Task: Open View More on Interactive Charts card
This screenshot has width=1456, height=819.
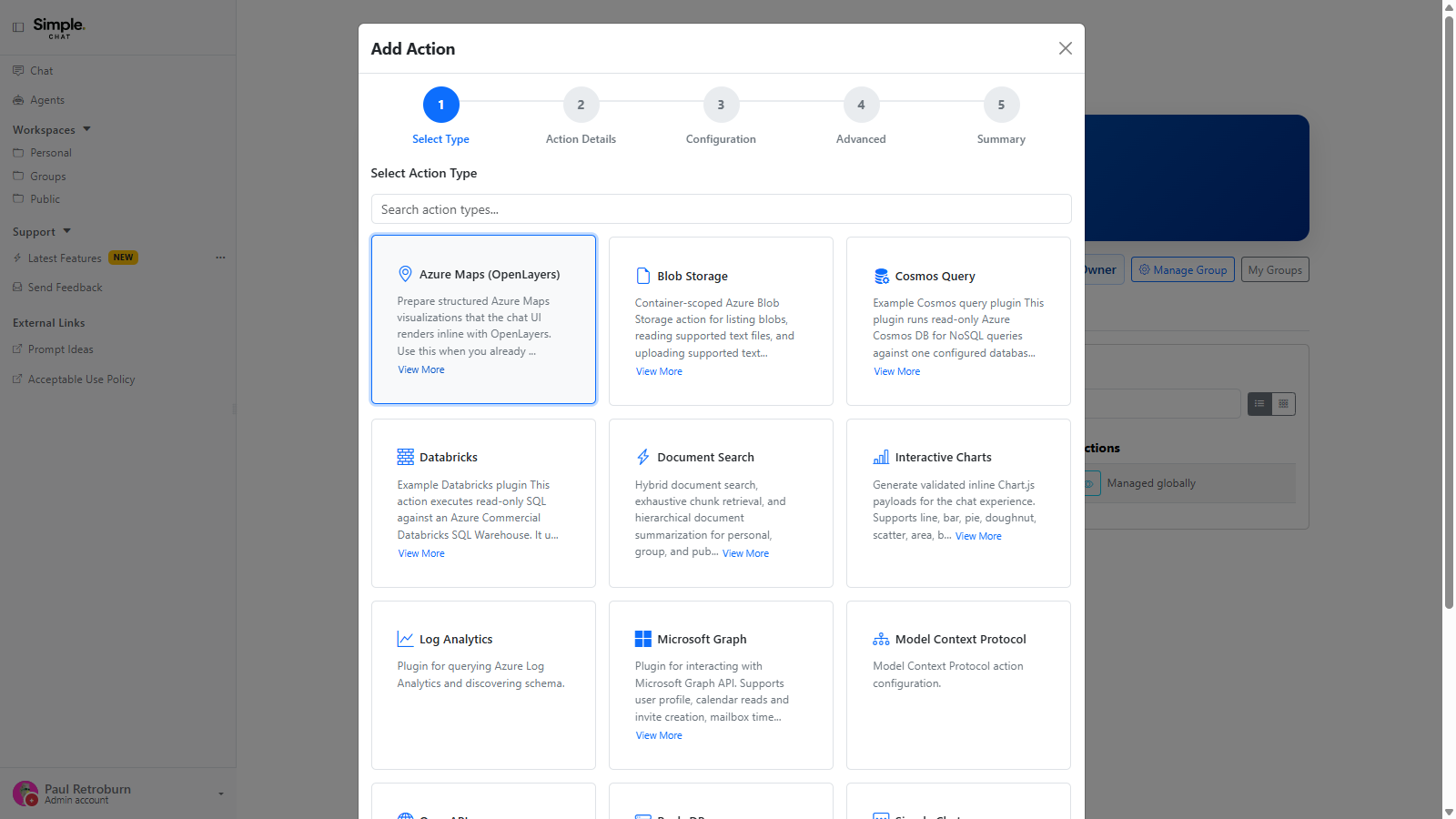Action: tap(978, 536)
